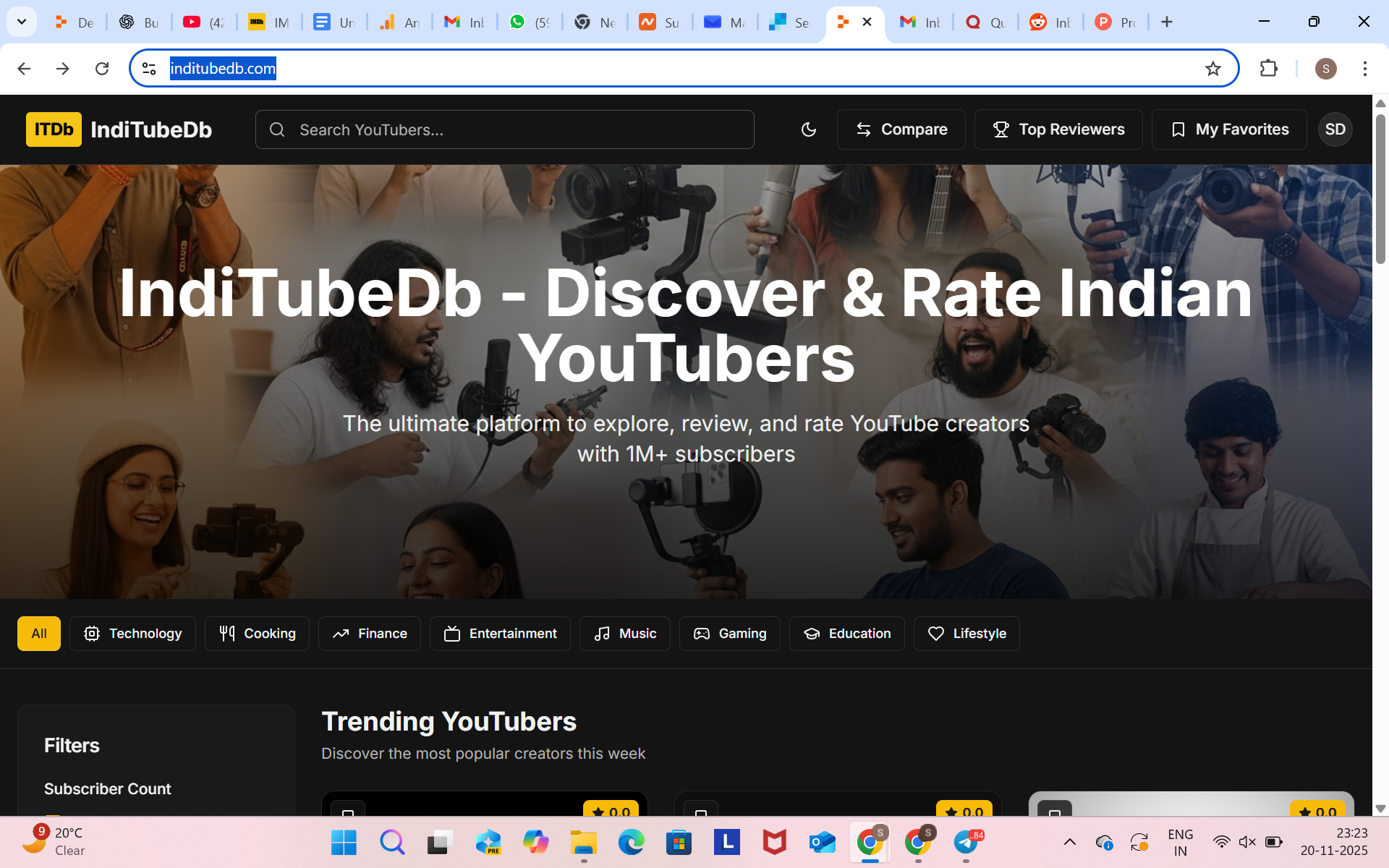Image resolution: width=1389 pixels, height=868 pixels.
Task: Toggle the Lifestyle heart filter
Action: click(936, 634)
